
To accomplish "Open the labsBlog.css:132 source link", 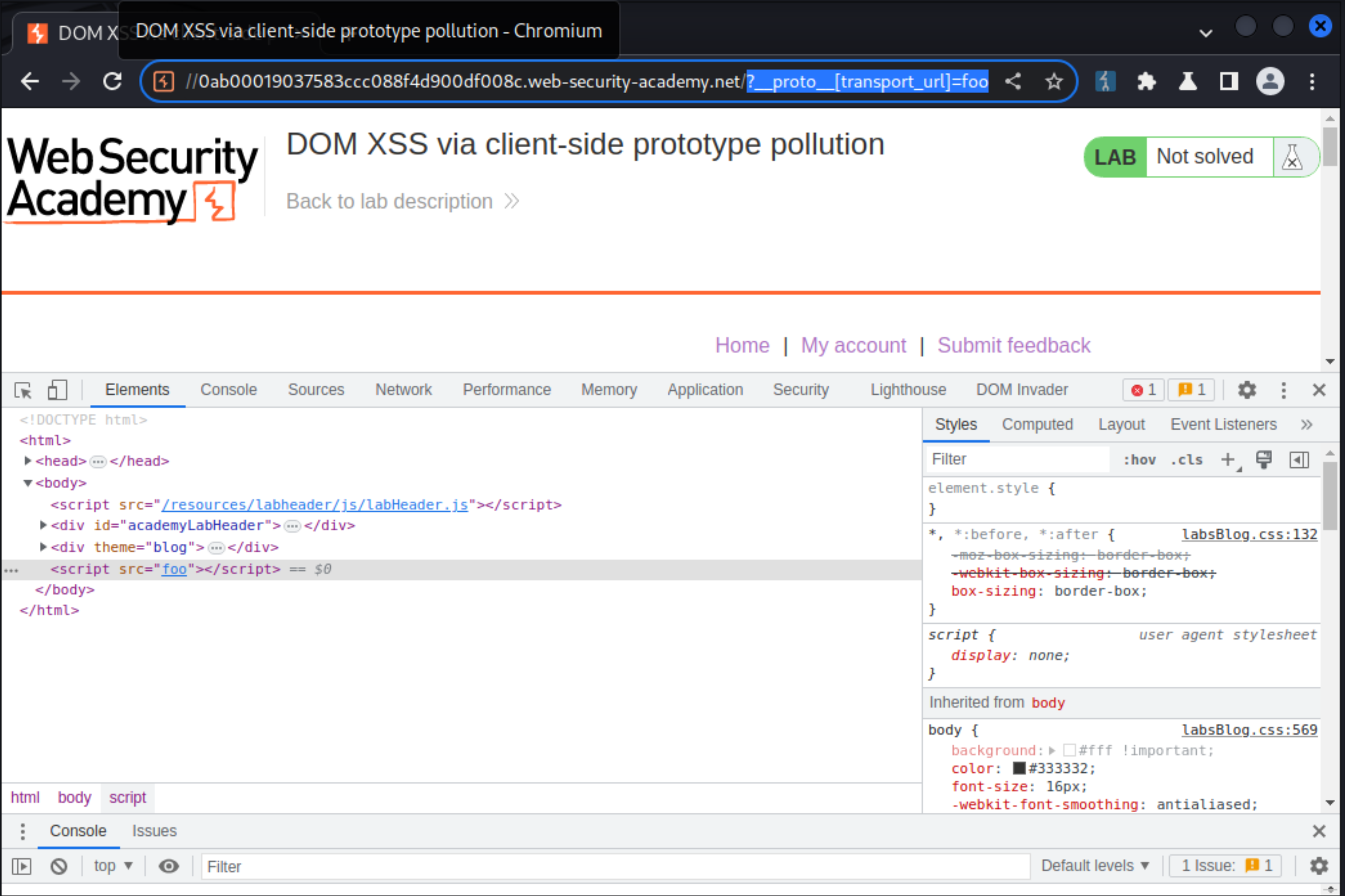I will pos(1249,535).
